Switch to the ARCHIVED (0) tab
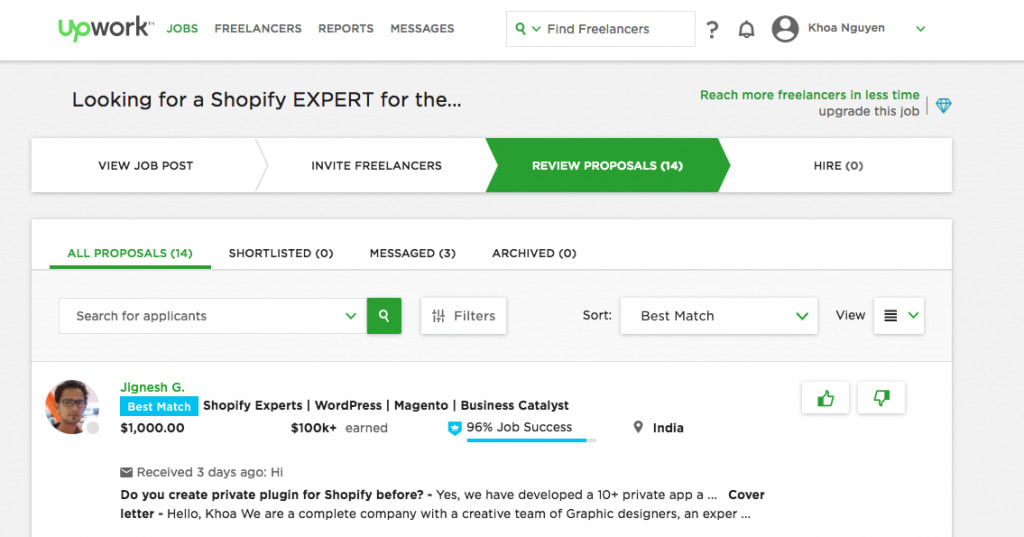Viewport: 1024px width, 537px height. pos(534,253)
